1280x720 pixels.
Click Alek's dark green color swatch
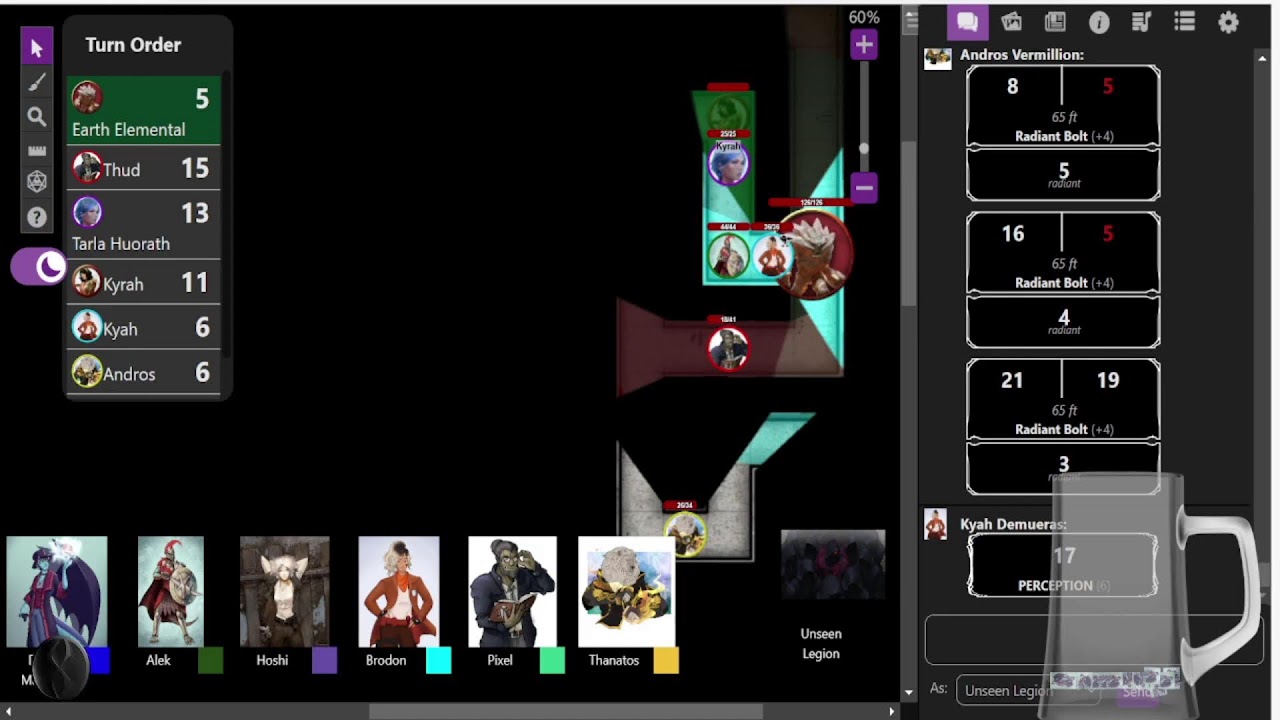tap(210, 660)
